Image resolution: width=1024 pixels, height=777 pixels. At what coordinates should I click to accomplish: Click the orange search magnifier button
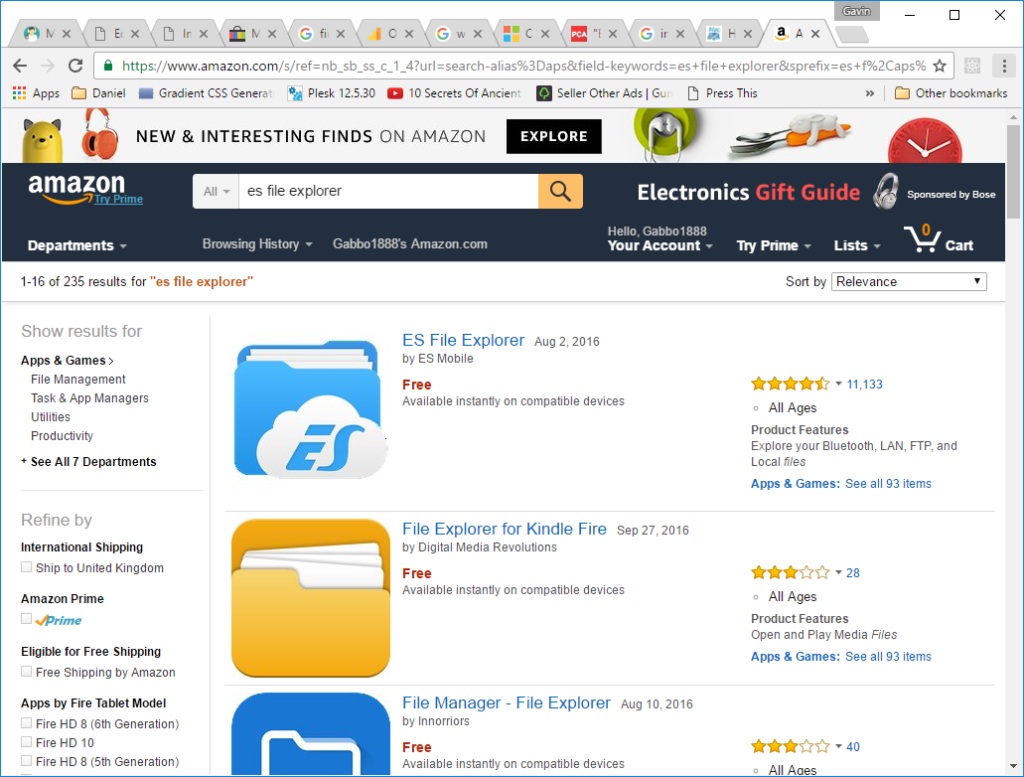560,191
